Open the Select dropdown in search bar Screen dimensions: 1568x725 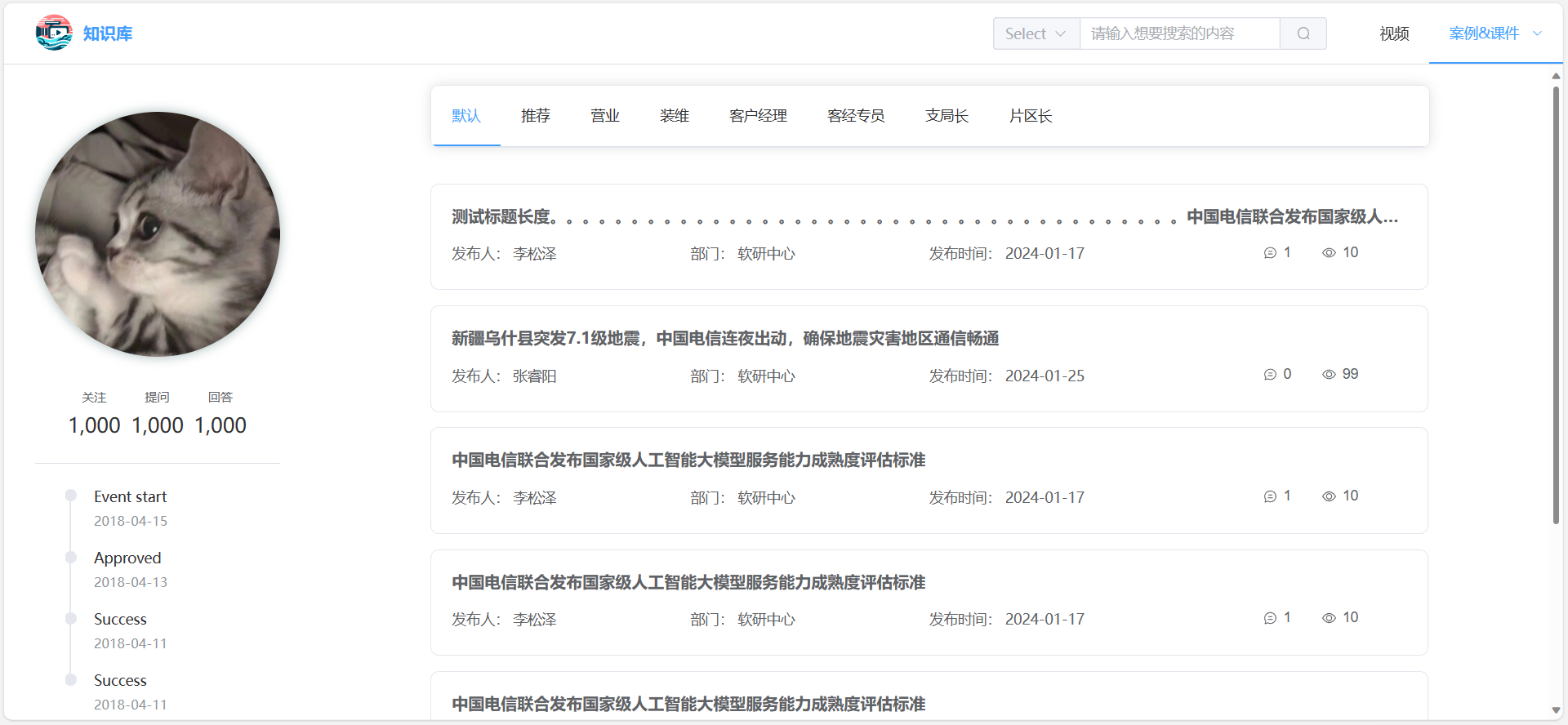1036,33
